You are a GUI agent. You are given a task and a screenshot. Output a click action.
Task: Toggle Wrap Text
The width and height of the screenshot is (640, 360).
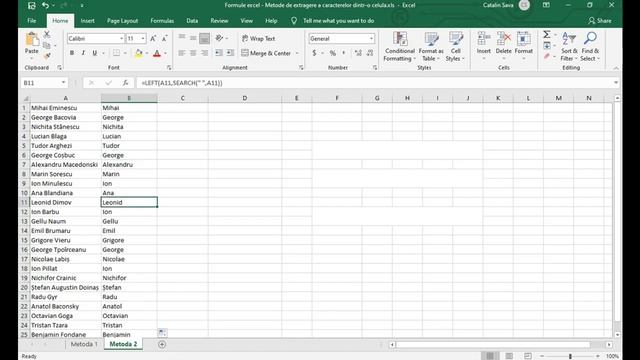[x=258, y=38]
